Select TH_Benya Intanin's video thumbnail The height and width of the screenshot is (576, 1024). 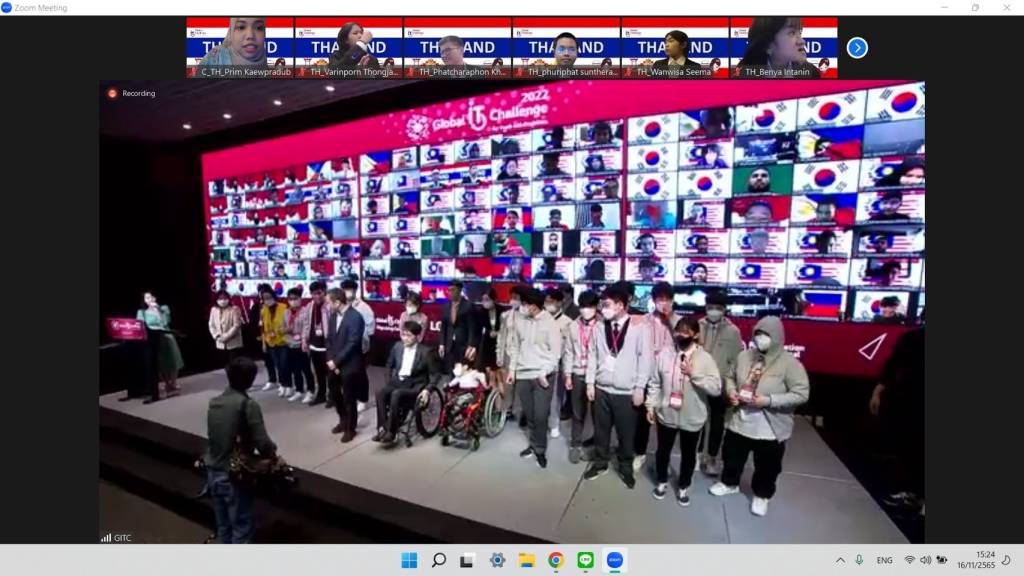tap(784, 48)
